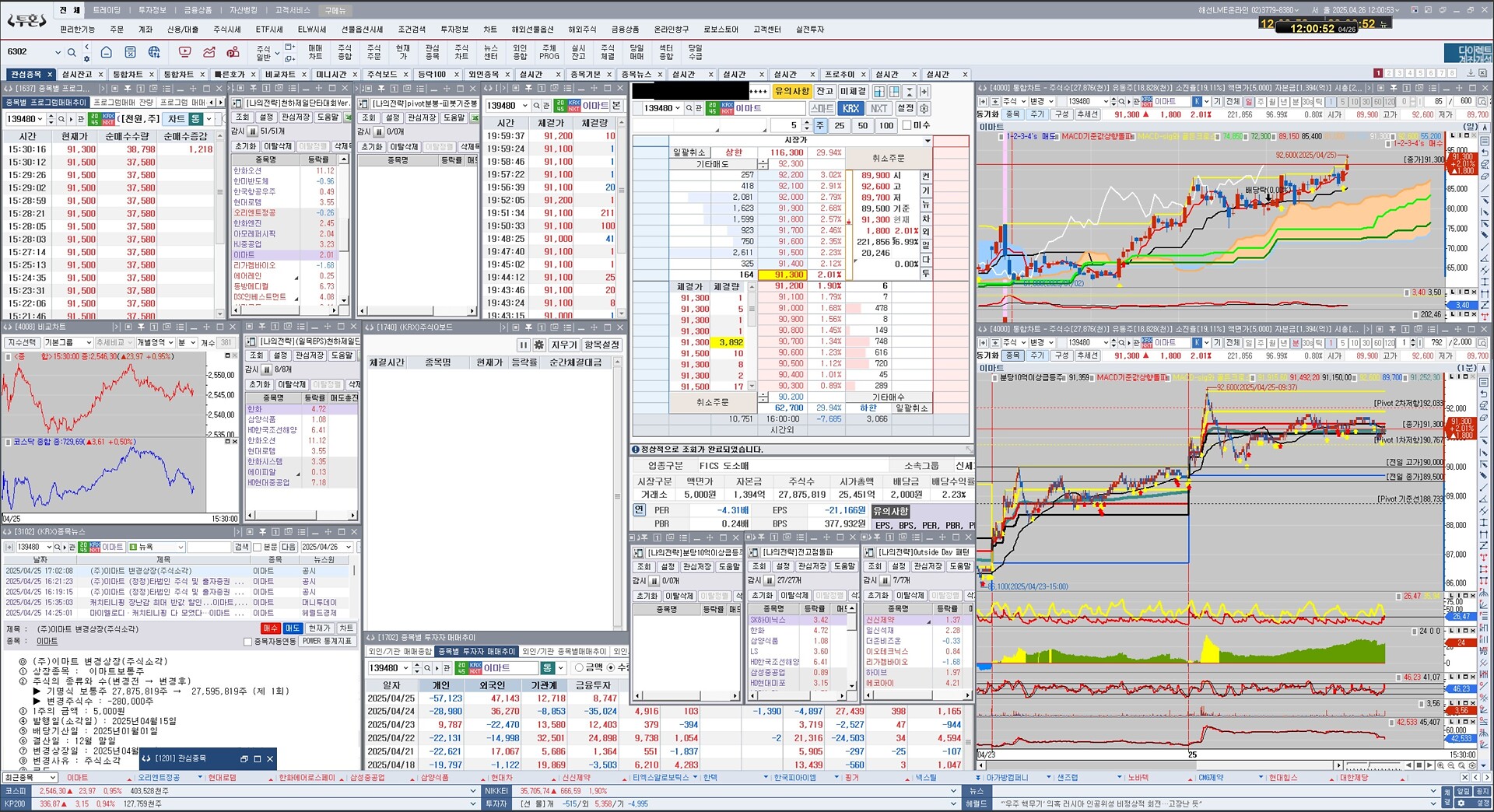Image resolution: width=1494 pixels, height=812 pixels.
Task: Click the search magnifier next to screen number 6302
Action: (x=72, y=52)
